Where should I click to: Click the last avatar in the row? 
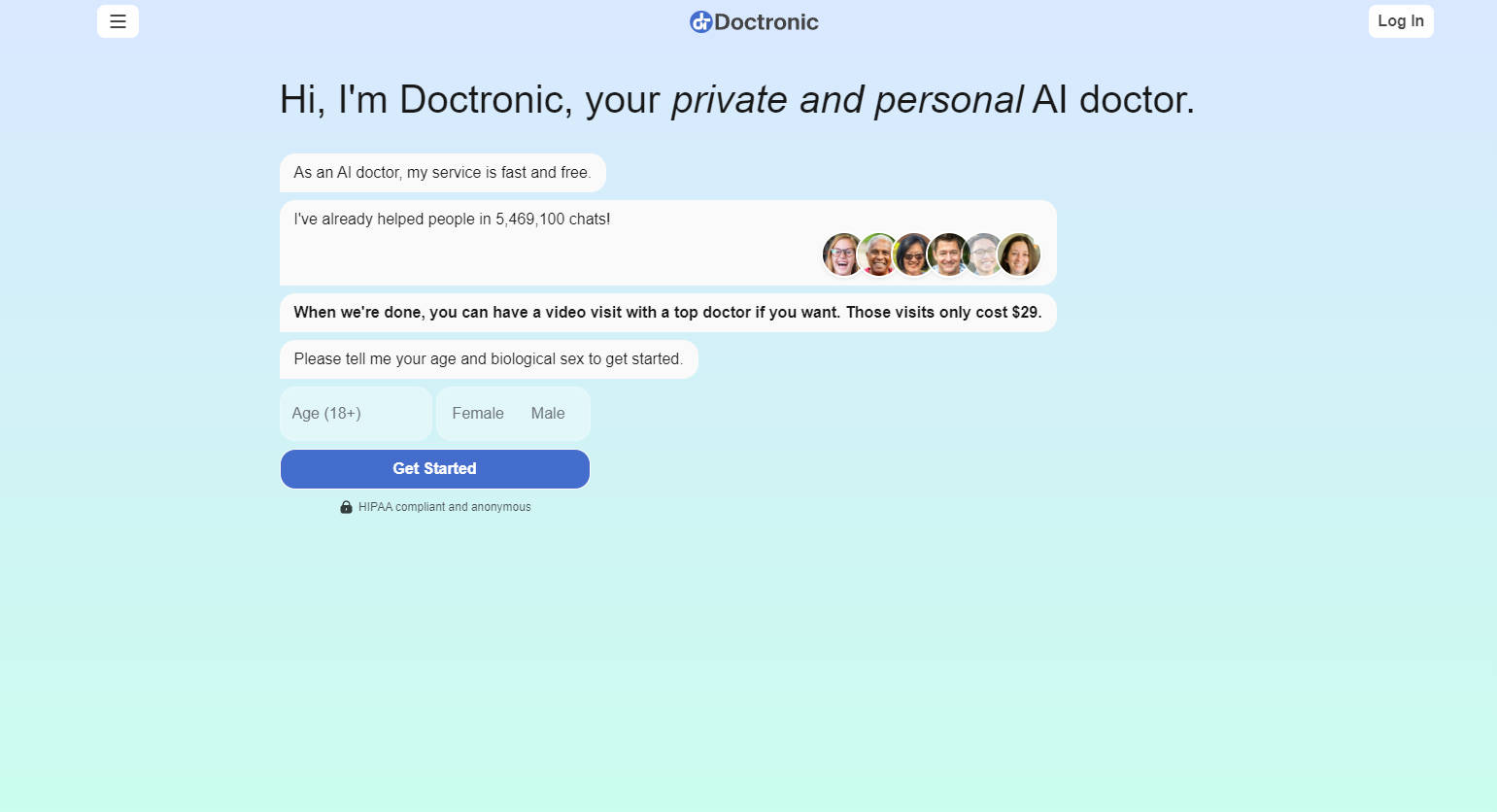pyautogui.click(x=1019, y=254)
